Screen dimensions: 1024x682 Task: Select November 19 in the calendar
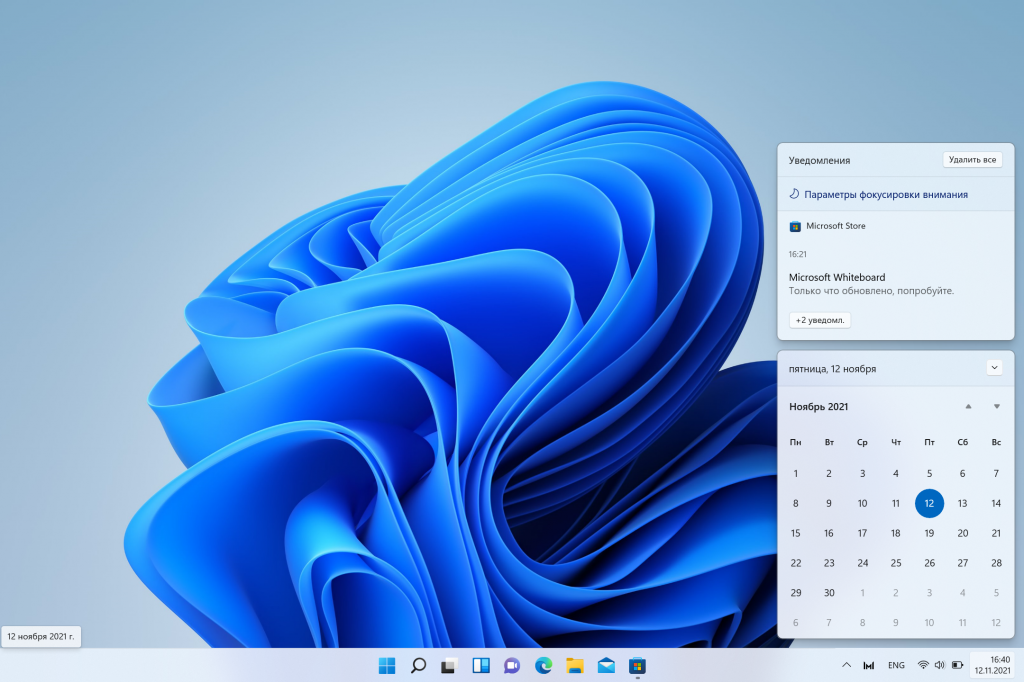click(929, 533)
